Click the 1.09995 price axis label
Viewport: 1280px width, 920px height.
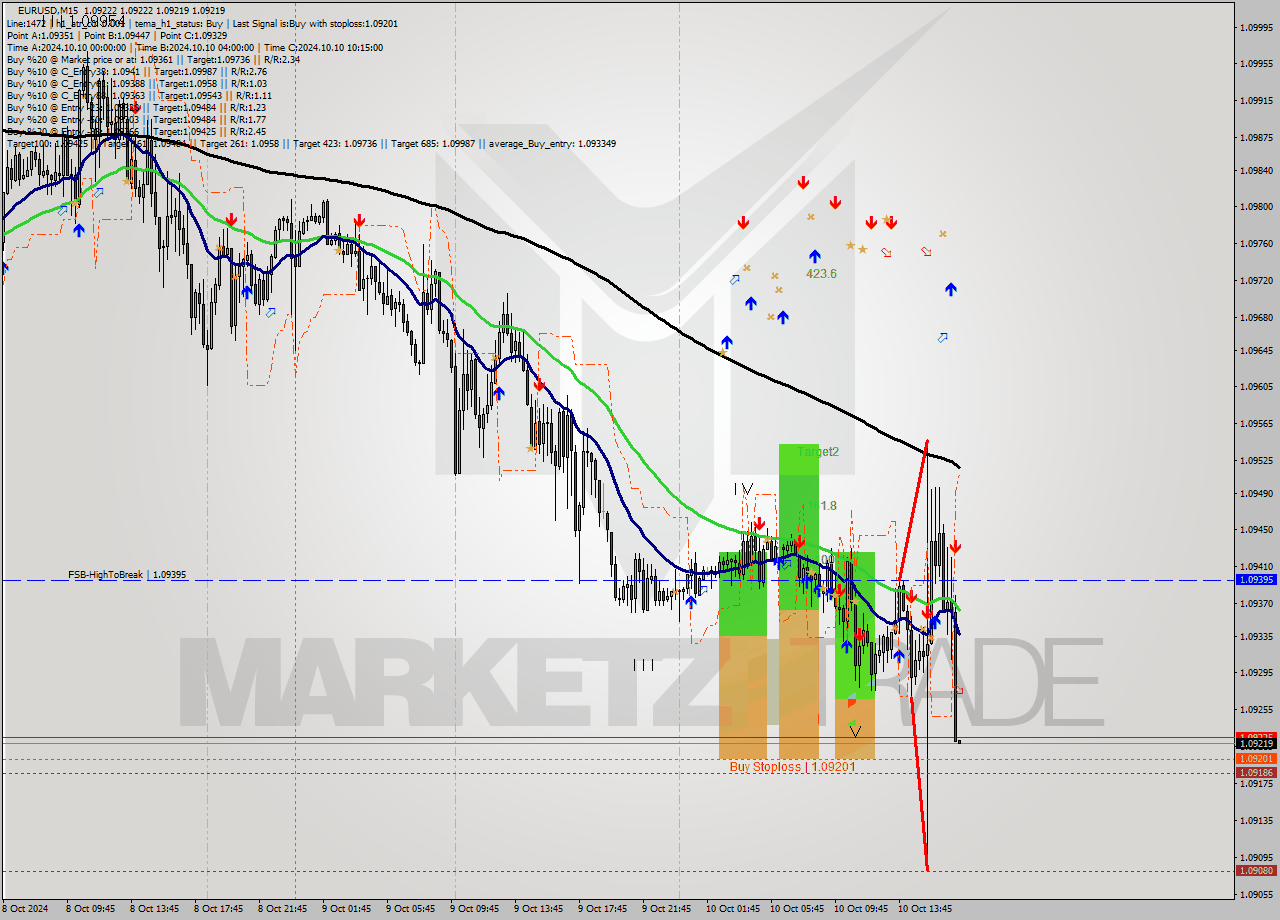(1256, 27)
